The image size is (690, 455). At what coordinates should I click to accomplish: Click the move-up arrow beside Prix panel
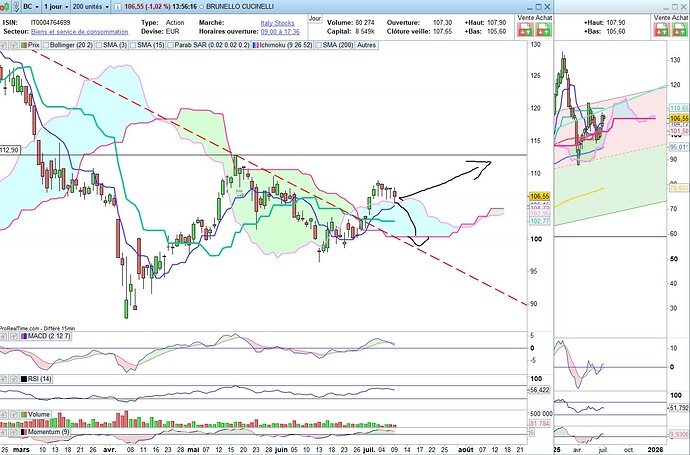point(14,45)
